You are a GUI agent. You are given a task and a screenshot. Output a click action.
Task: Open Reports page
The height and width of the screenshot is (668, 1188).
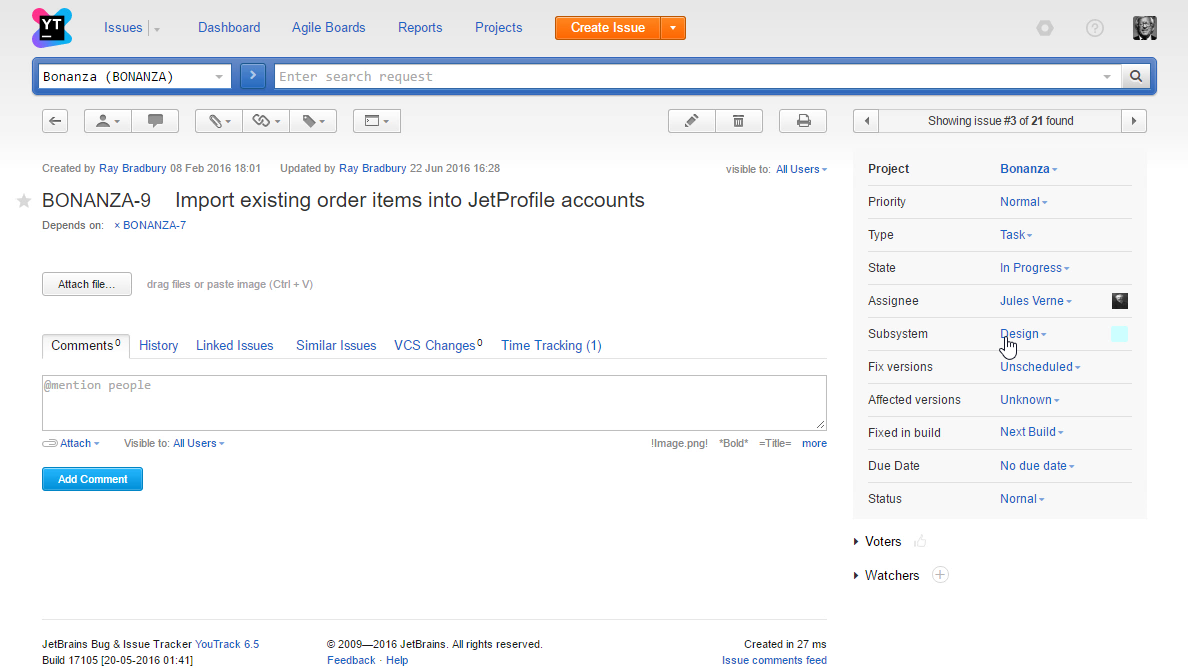(x=420, y=28)
